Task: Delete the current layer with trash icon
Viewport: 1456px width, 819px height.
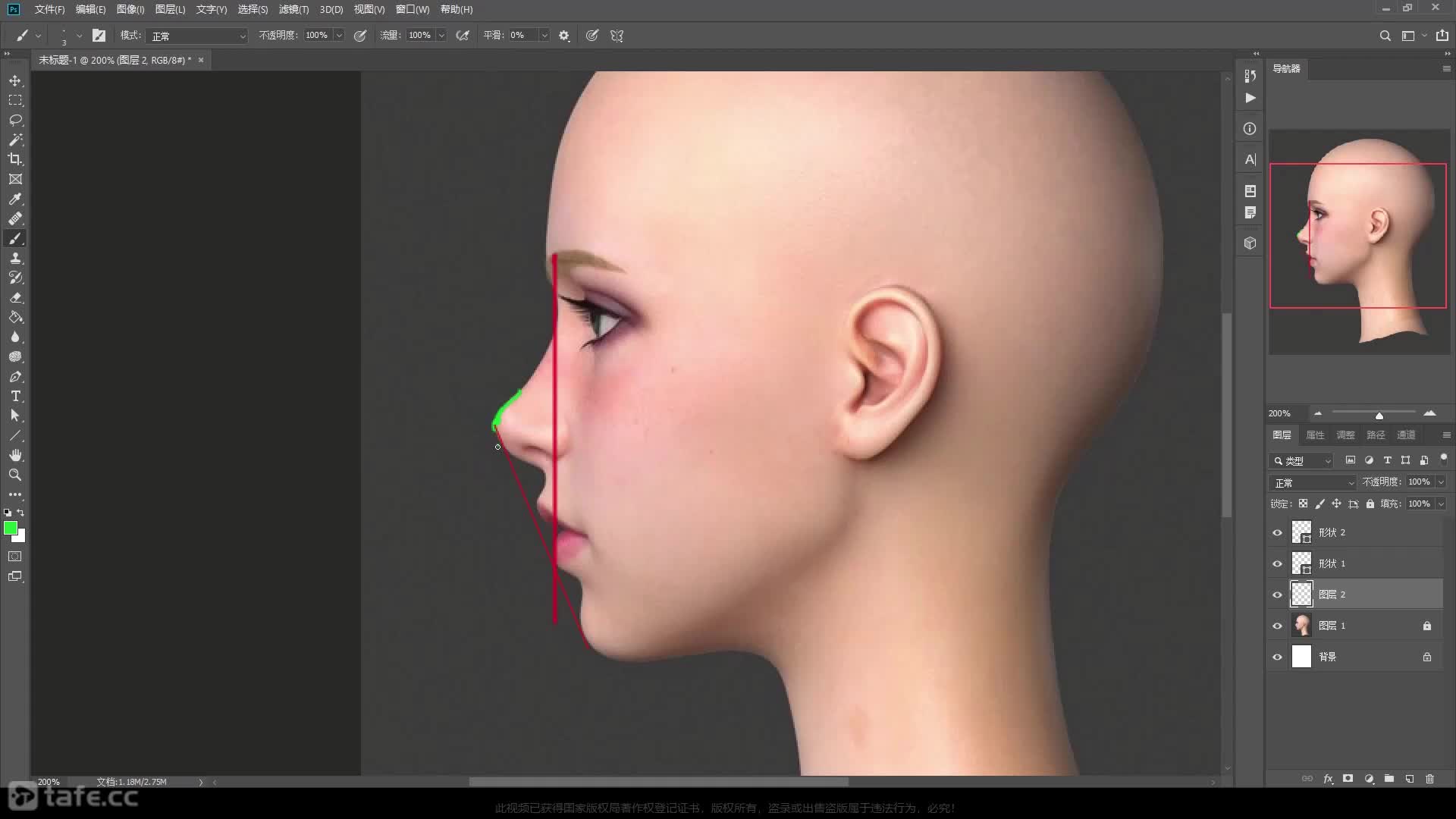Action: (1429, 779)
